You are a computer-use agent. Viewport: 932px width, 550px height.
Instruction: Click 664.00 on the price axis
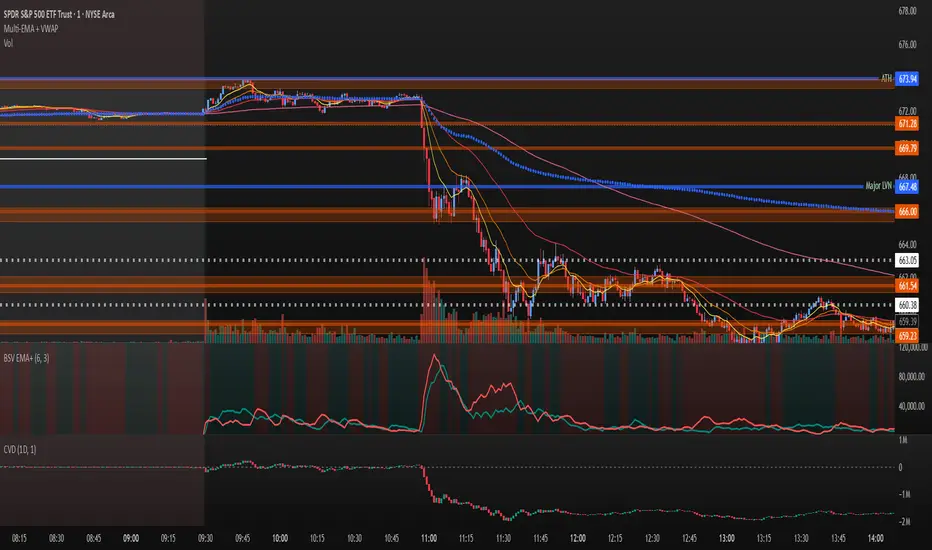tap(907, 244)
